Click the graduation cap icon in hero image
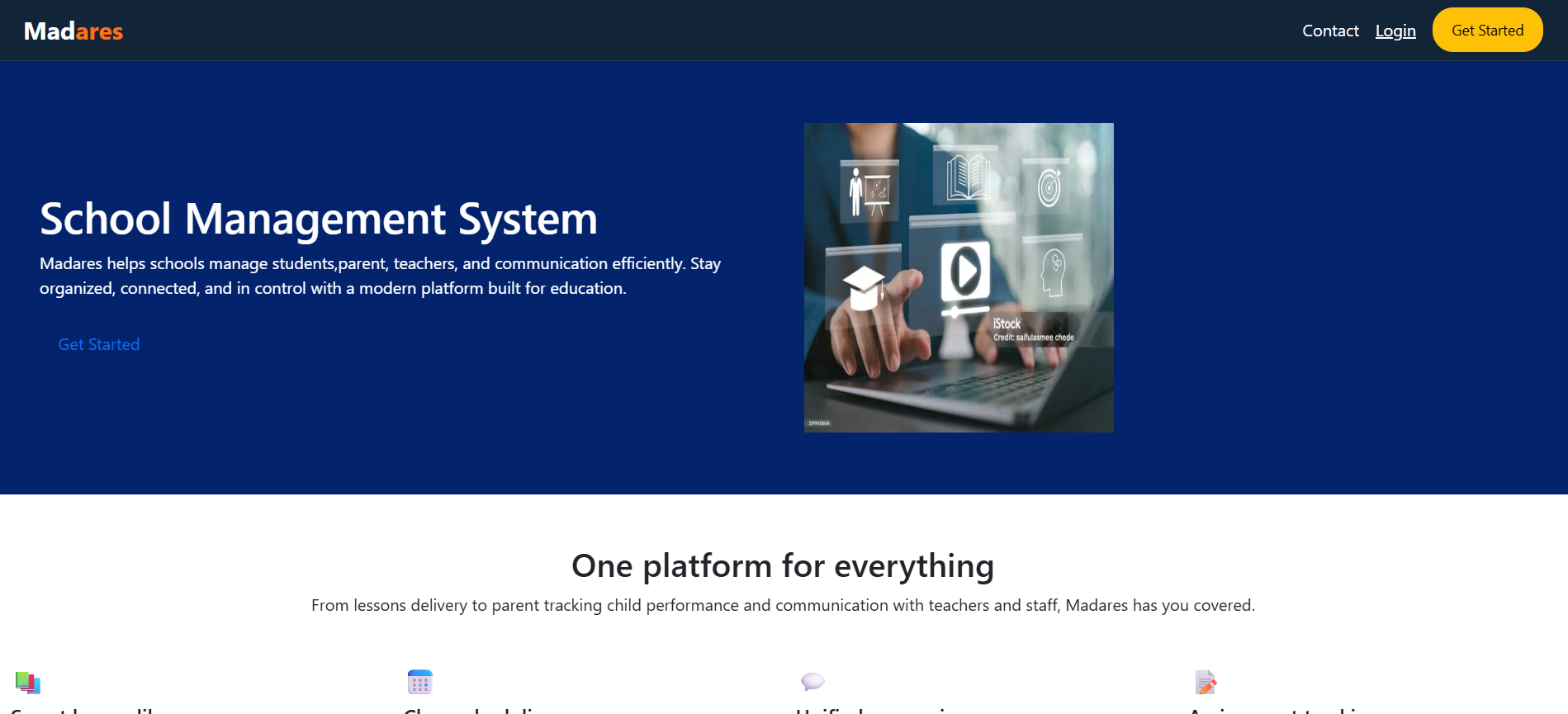1568x714 pixels. click(x=864, y=287)
